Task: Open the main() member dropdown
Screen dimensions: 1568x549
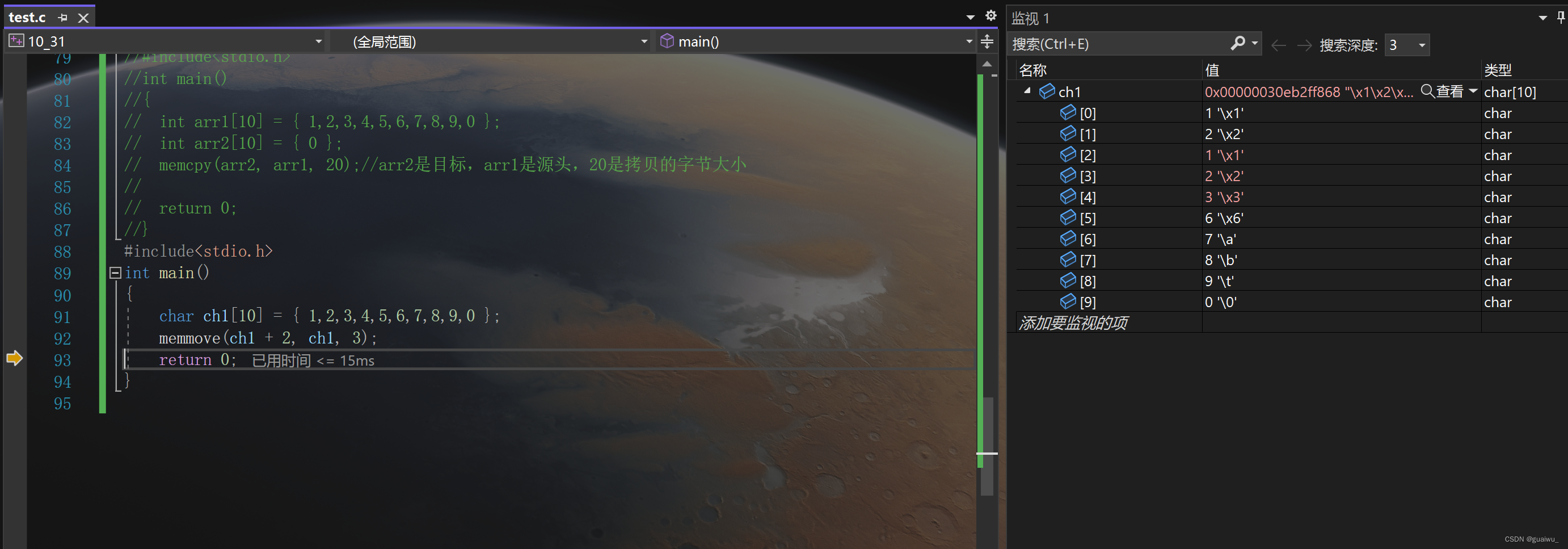Action: [968, 41]
